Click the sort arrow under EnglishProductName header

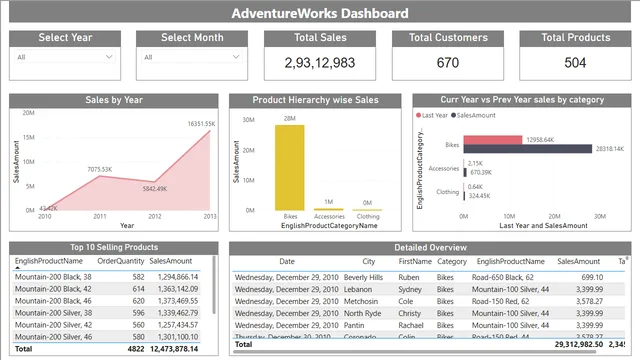tap(17, 268)
